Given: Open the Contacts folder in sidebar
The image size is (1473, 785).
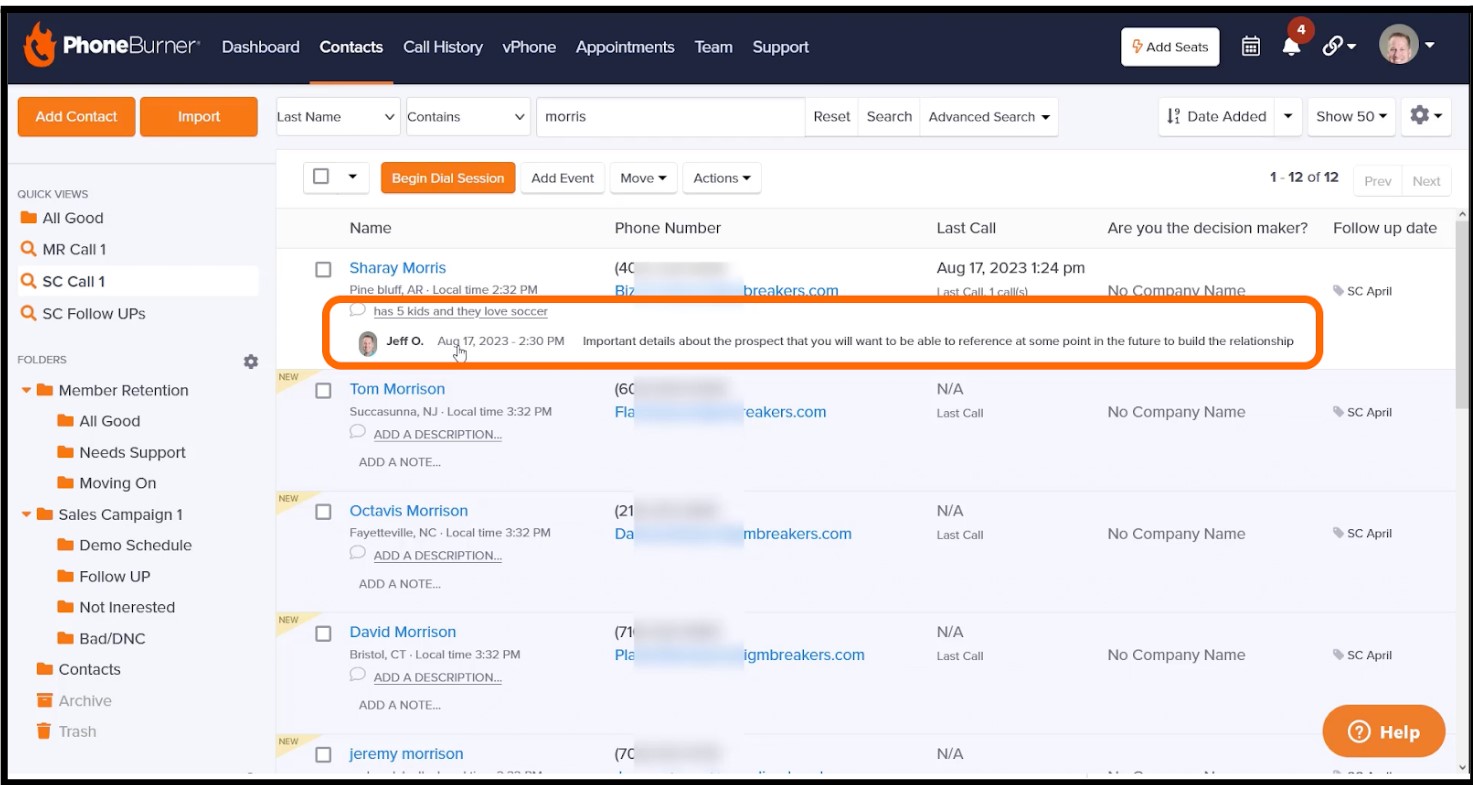Looking at the screenshot, I should click(x=78, y=669).
